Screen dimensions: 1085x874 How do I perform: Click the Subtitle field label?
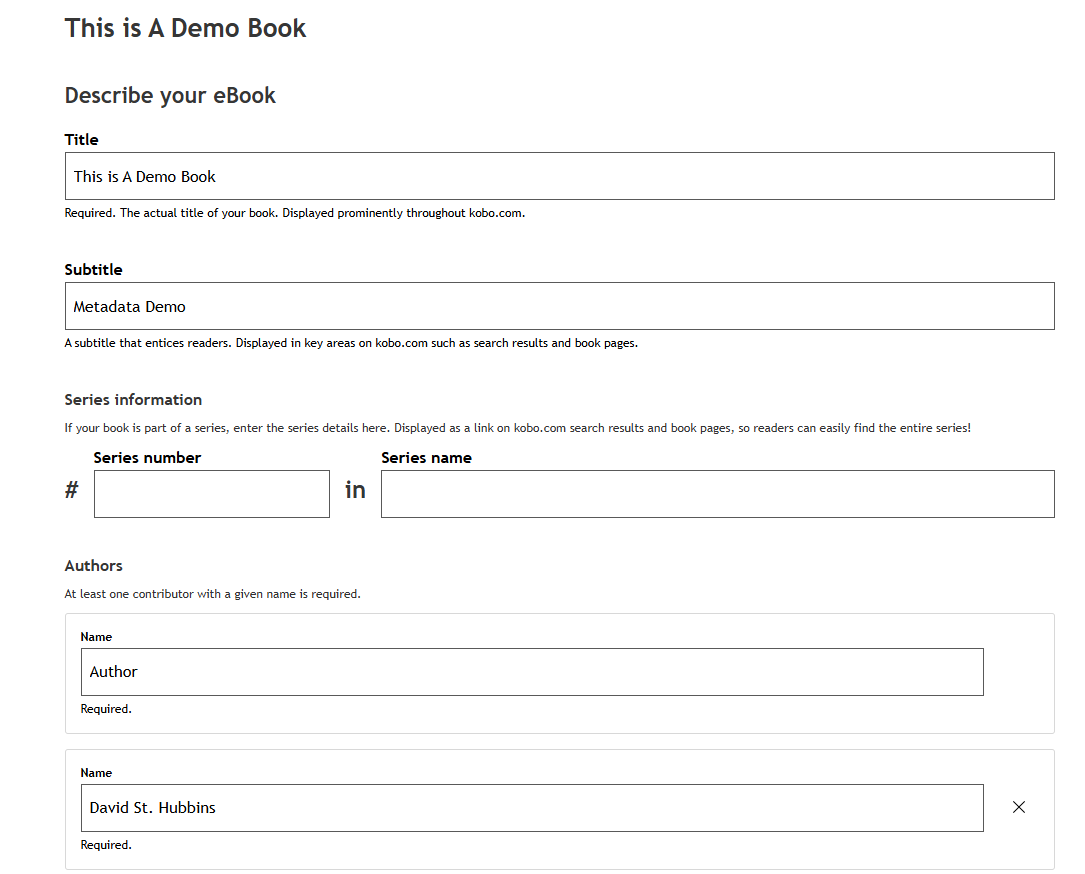(x=94, y=270)
